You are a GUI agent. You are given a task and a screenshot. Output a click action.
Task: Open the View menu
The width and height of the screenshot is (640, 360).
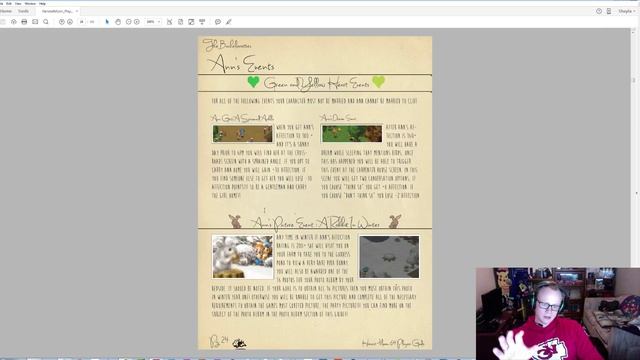click(18, 3)
